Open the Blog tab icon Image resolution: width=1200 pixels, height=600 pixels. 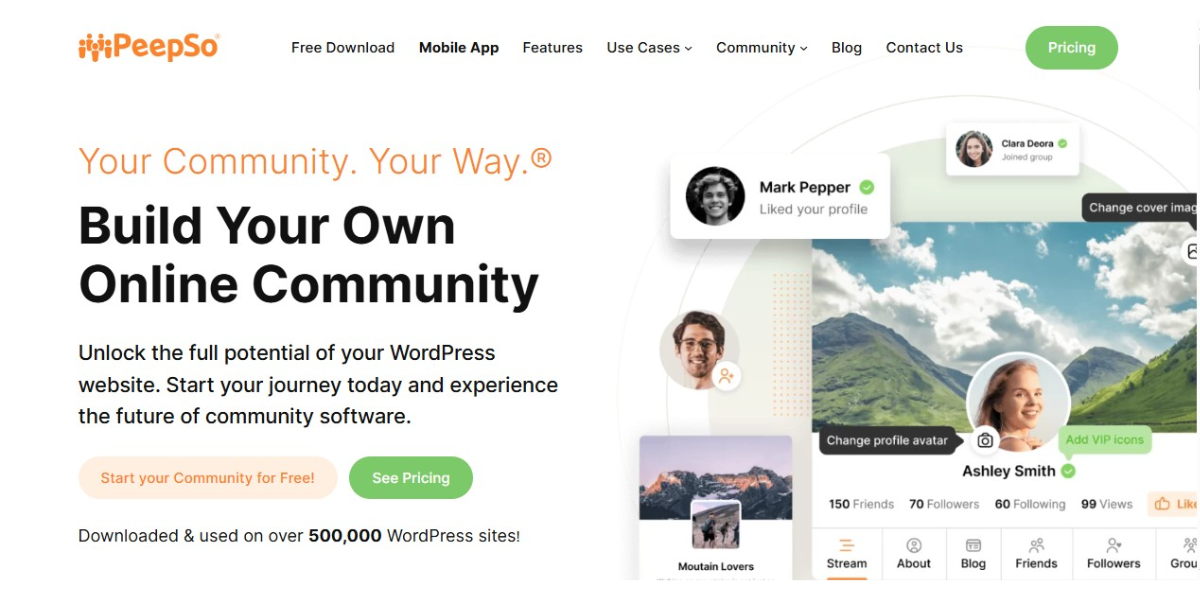(x=973, y=546)
